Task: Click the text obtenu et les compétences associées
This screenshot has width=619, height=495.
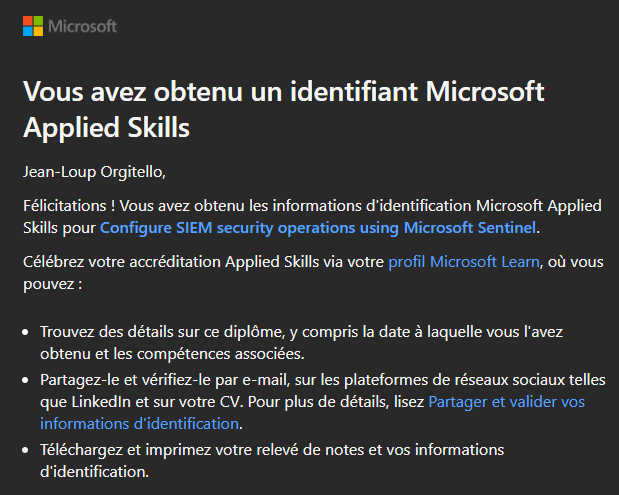Action: [x=172, y=354]
